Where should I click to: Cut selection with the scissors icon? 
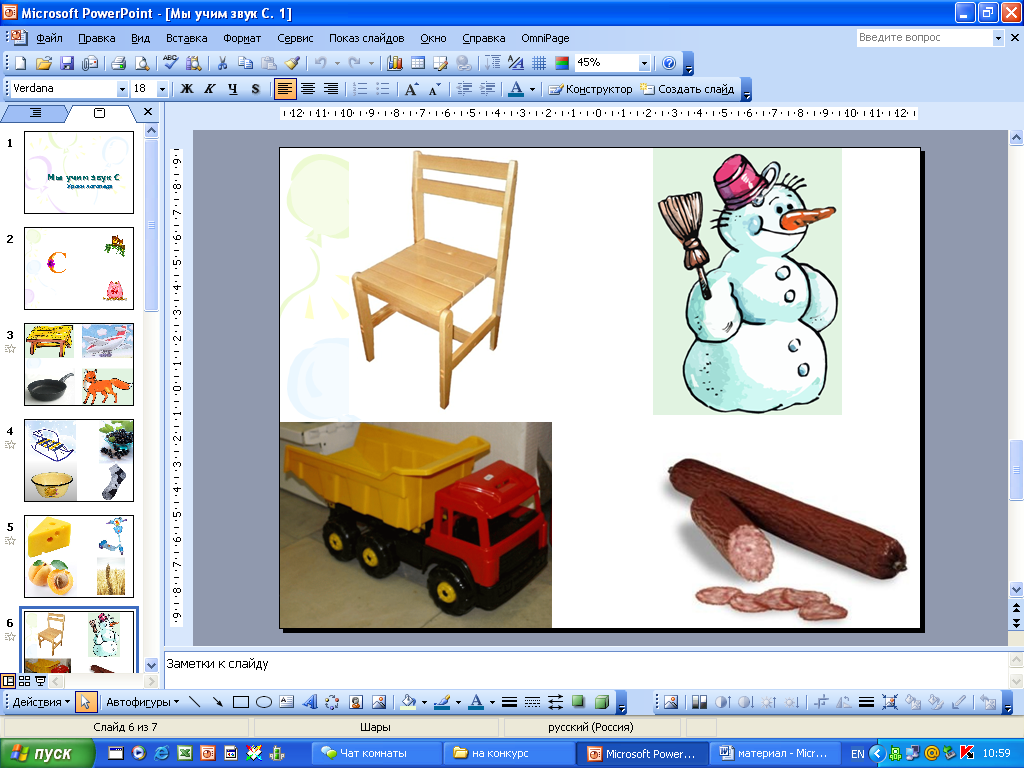222,63
